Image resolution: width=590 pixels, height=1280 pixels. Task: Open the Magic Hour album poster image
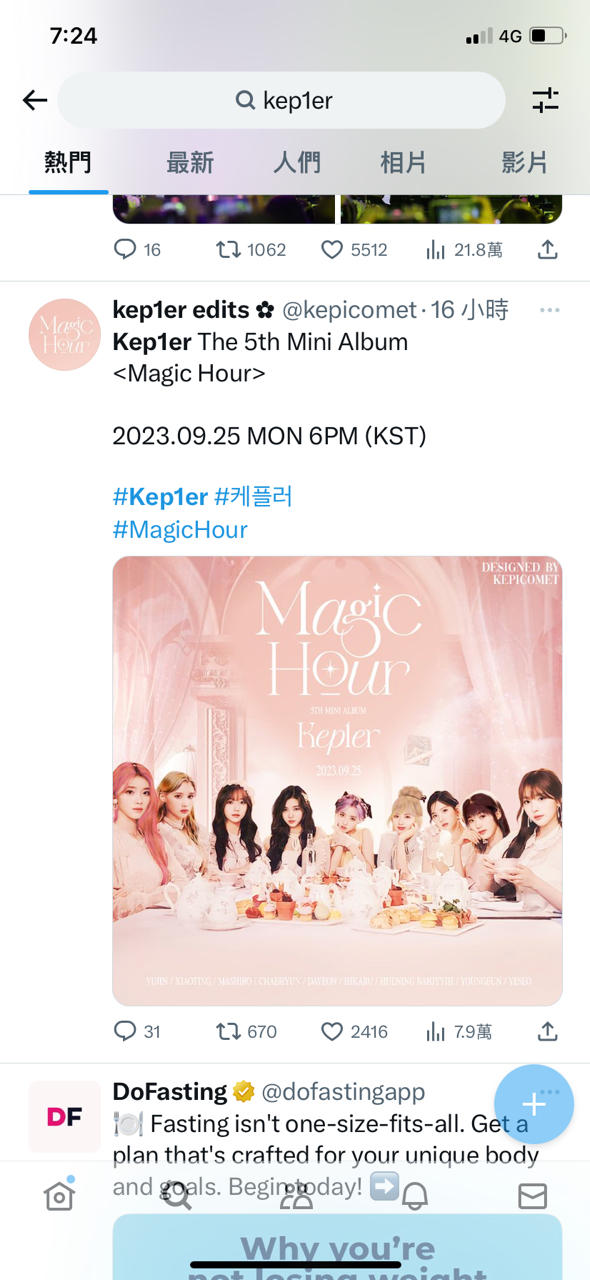(337, 780)
